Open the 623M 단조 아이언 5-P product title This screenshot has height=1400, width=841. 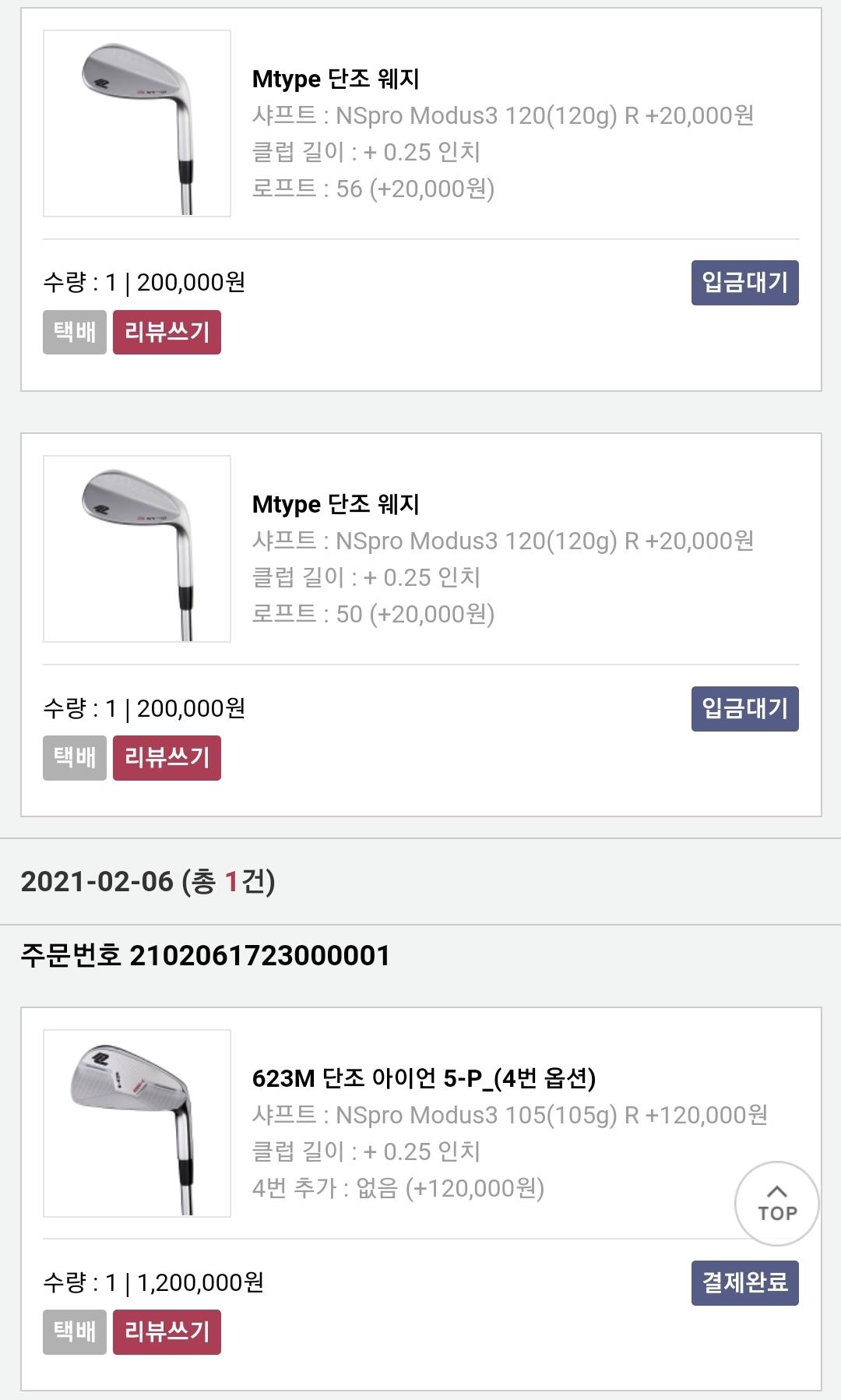(424, 1078)
